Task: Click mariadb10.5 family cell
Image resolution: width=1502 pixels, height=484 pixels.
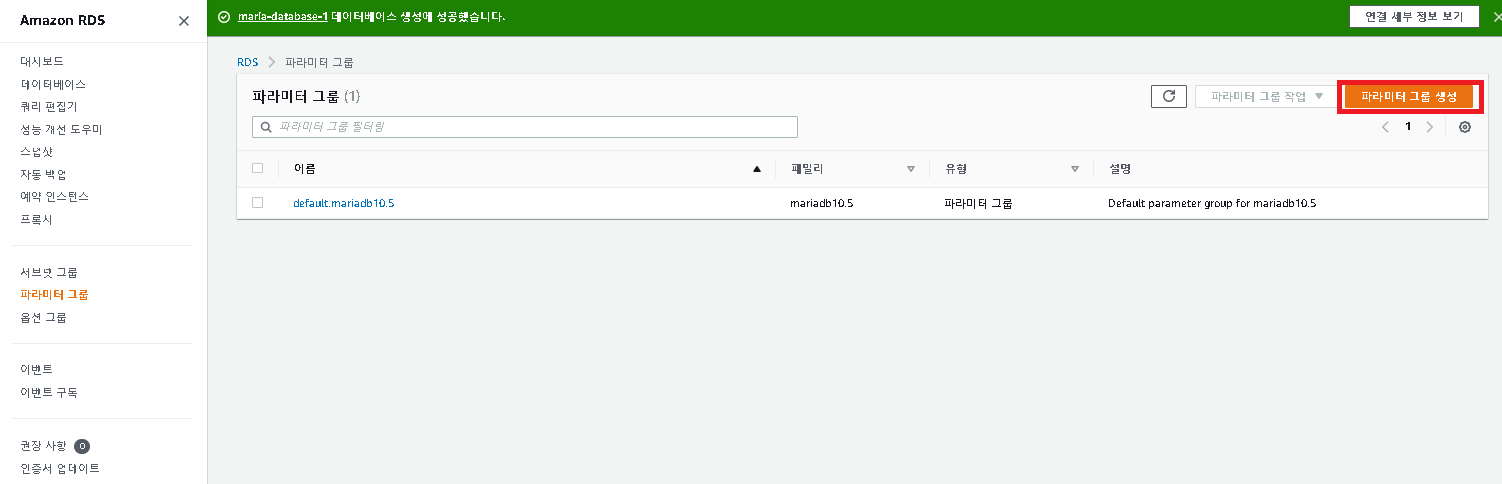Action: (x=821, y=203)
